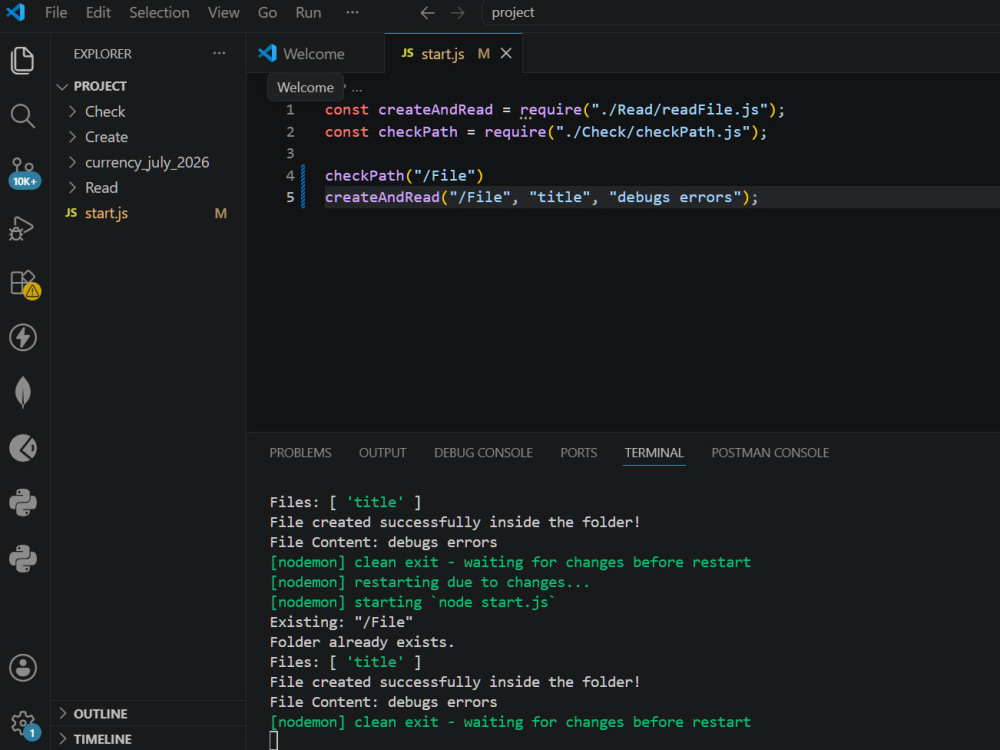1000x750 pixels.
Task: Navigate back with the left arrow
Action: point(427,13)
